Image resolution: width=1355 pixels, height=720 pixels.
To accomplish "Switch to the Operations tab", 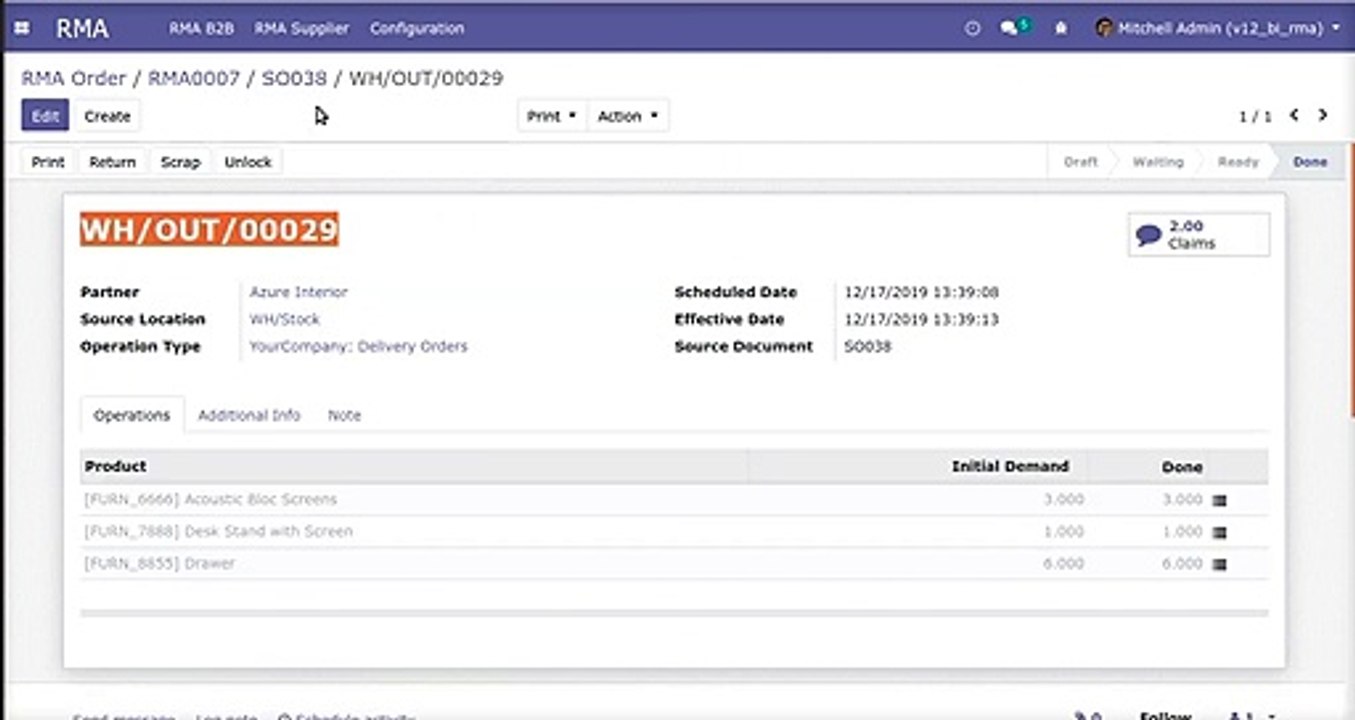I will tap(132, 415).
